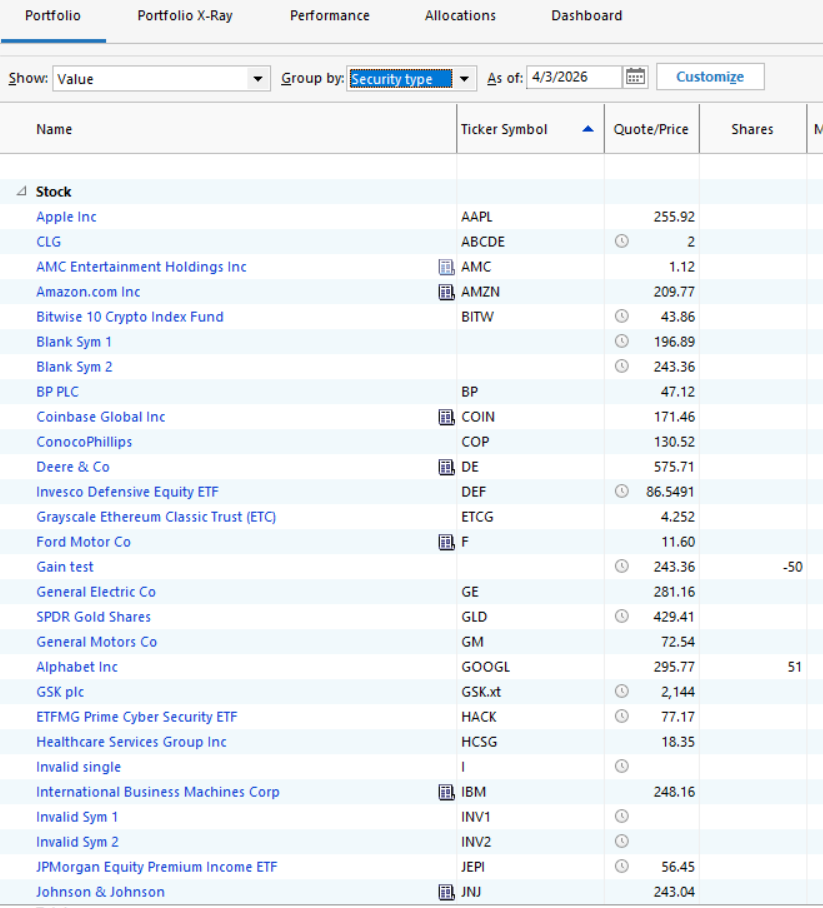Image resolution: width=823 pixels, height=908 pixels.
Task: Click clock icon in Invesco Defensive Equity row
Action: click(x=621, y=491)
